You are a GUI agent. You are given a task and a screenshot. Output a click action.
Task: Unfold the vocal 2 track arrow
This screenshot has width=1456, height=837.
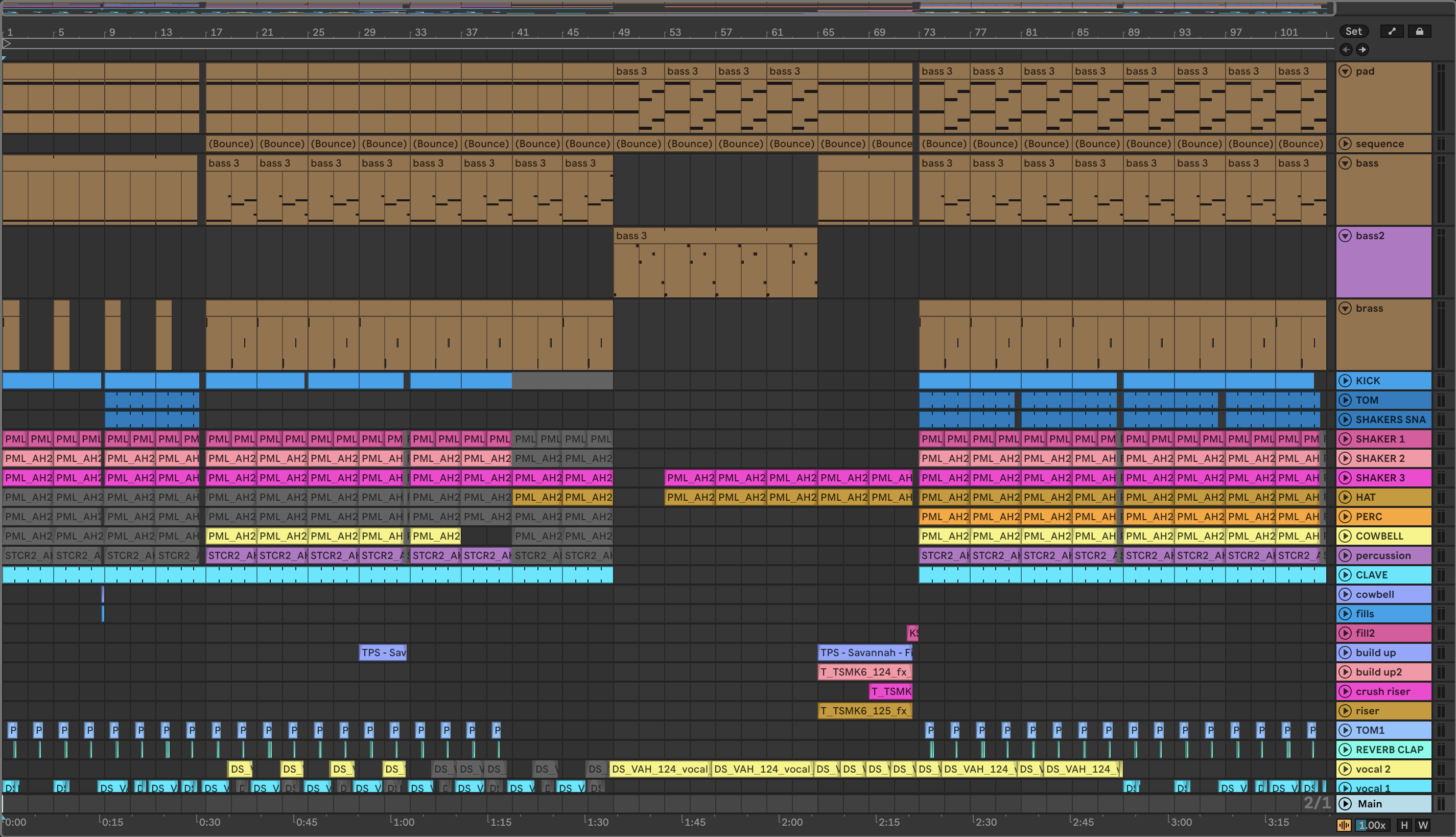pos(1345,769)
